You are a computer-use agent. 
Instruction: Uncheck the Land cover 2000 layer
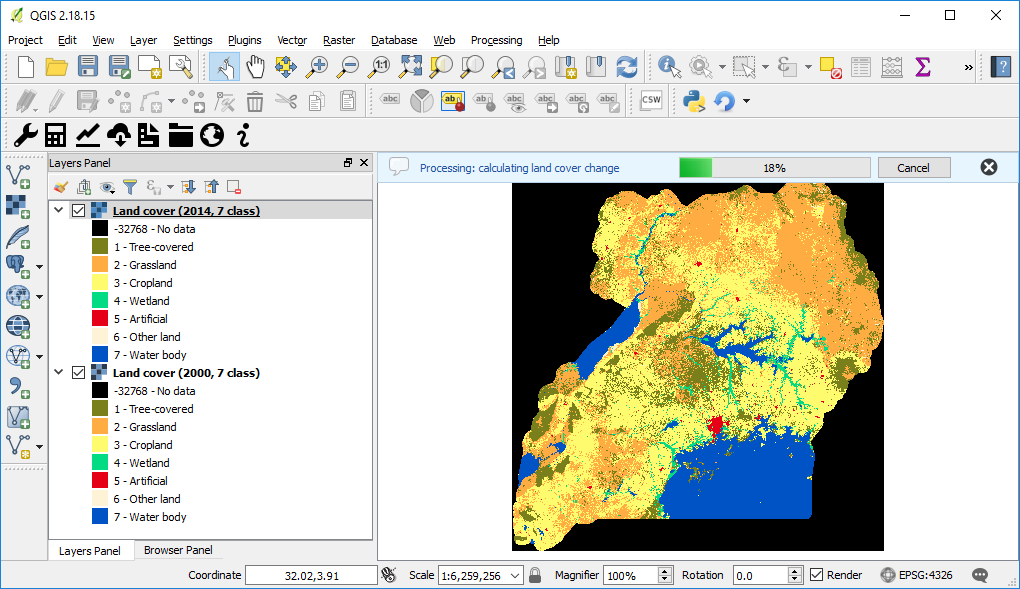(78, 373)
